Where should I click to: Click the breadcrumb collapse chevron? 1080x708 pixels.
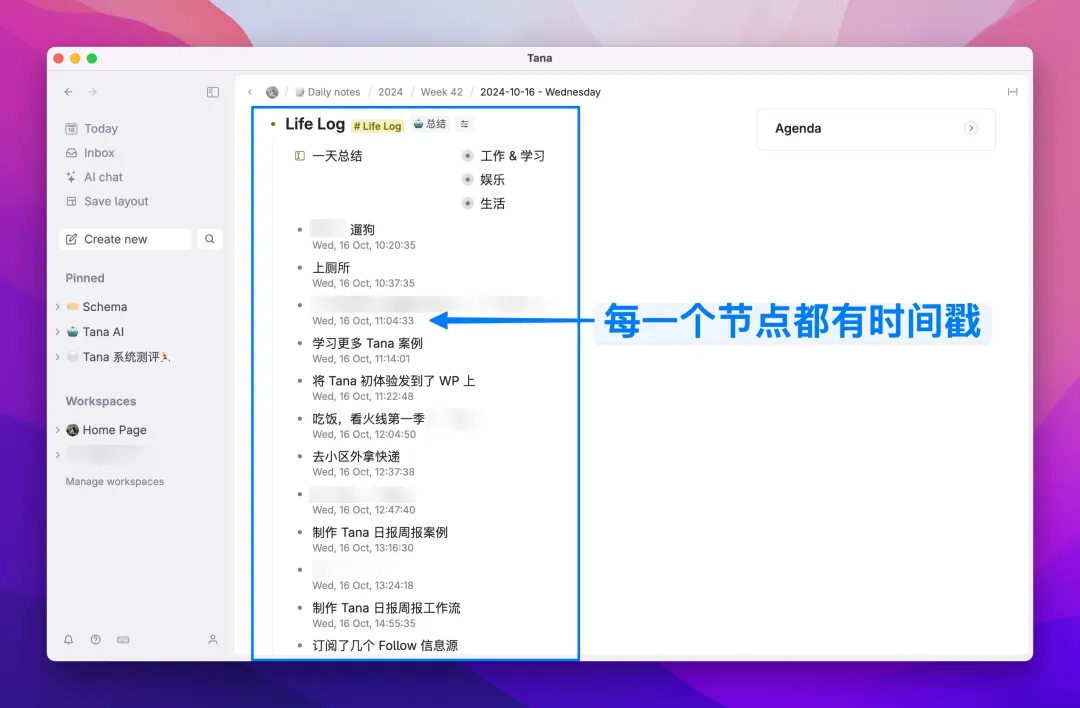(x=250, y=92)
